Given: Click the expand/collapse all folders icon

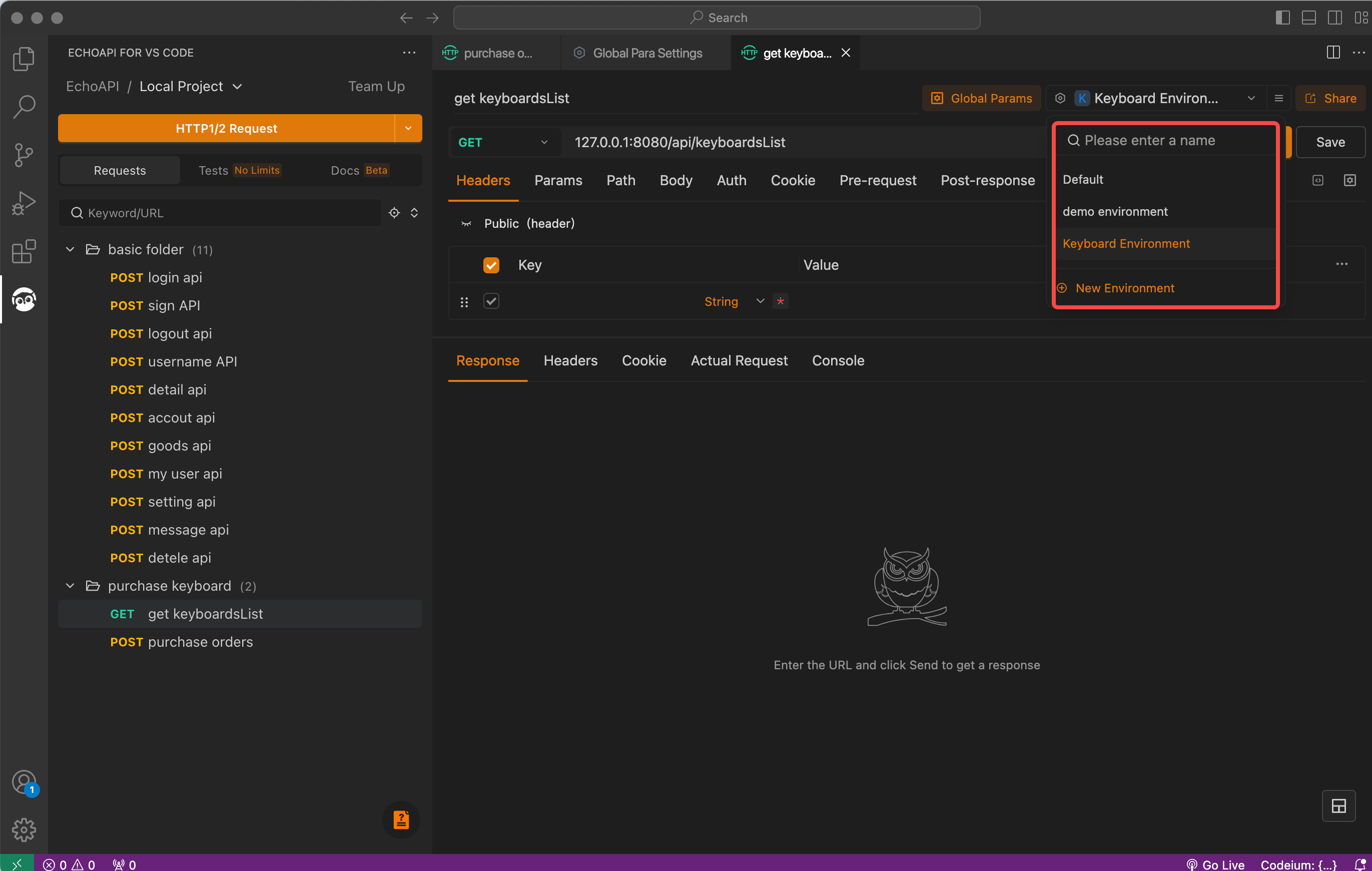Looking at the screenshot, I should (414, 213).
